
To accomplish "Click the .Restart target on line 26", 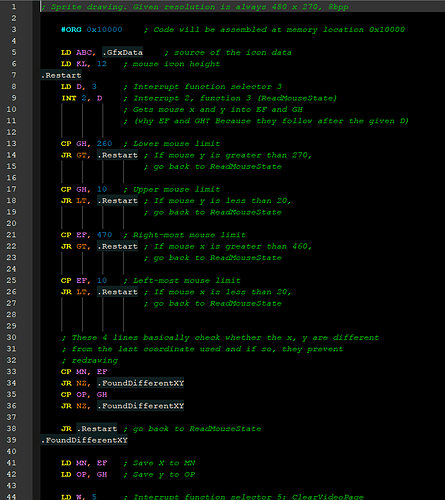I will (117, 292).
